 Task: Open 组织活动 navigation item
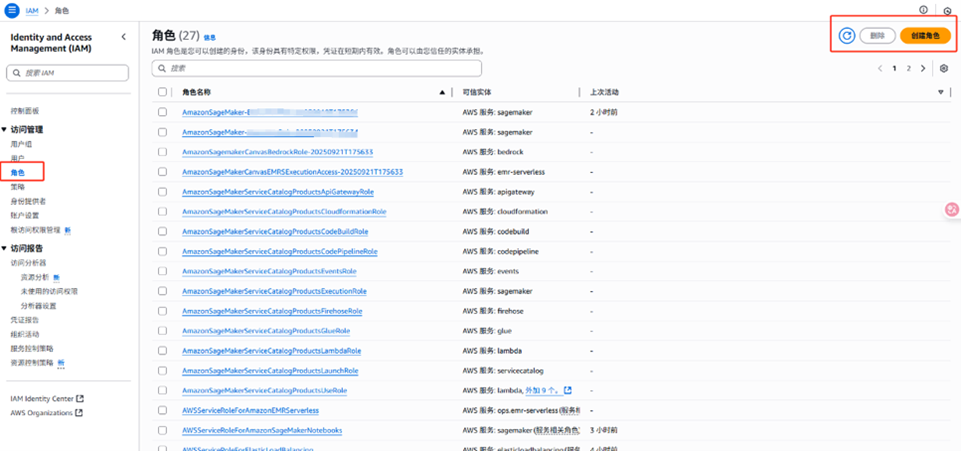coord(25,335)
